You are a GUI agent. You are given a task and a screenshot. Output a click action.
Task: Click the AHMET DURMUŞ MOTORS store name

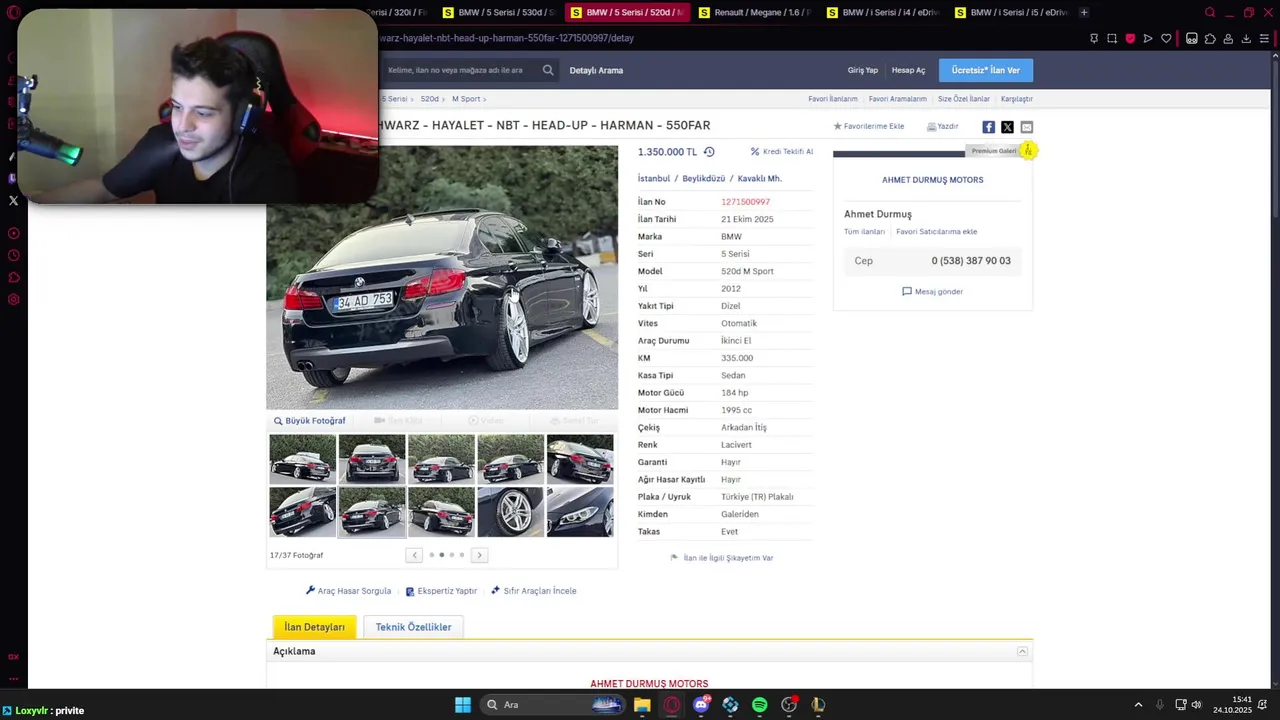tap(932, 180)
